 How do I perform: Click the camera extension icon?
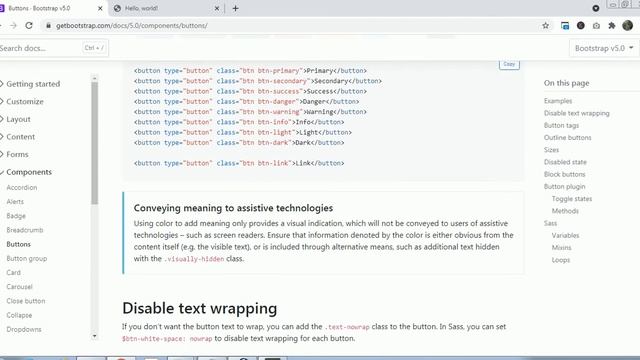coord(596,26)
